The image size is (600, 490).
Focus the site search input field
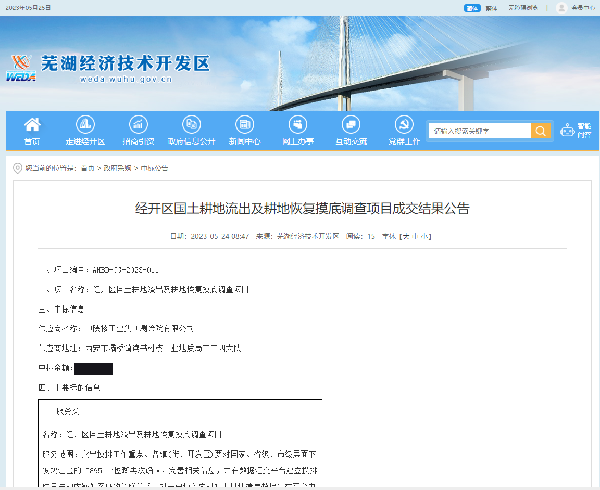(x=479, y=131)
